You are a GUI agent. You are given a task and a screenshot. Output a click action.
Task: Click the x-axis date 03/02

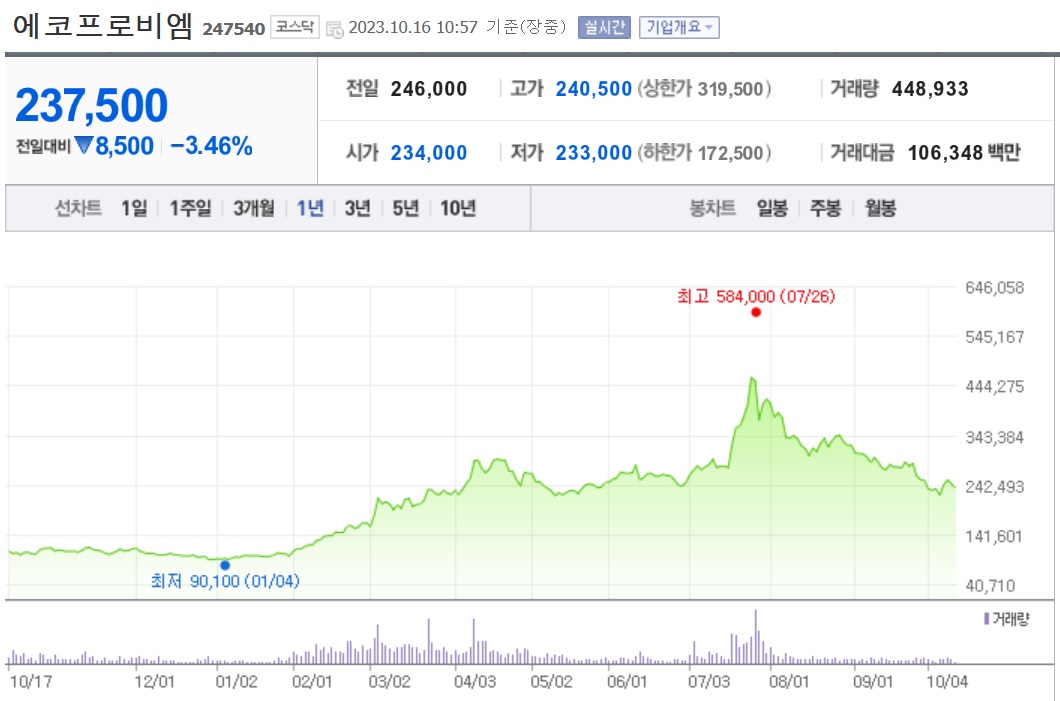click(389, 681)
